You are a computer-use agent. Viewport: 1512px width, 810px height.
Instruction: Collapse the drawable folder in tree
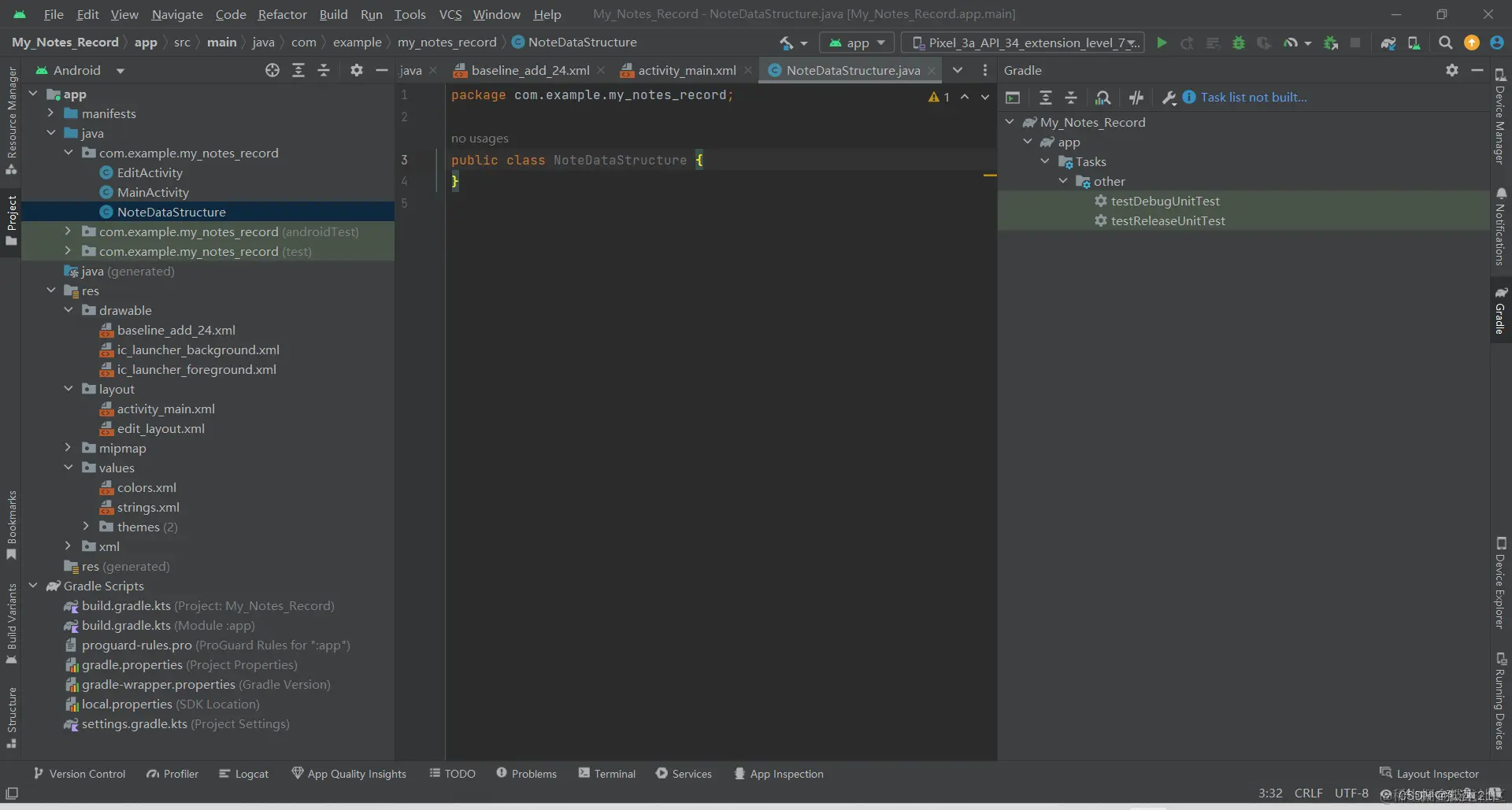coord(69,310)
